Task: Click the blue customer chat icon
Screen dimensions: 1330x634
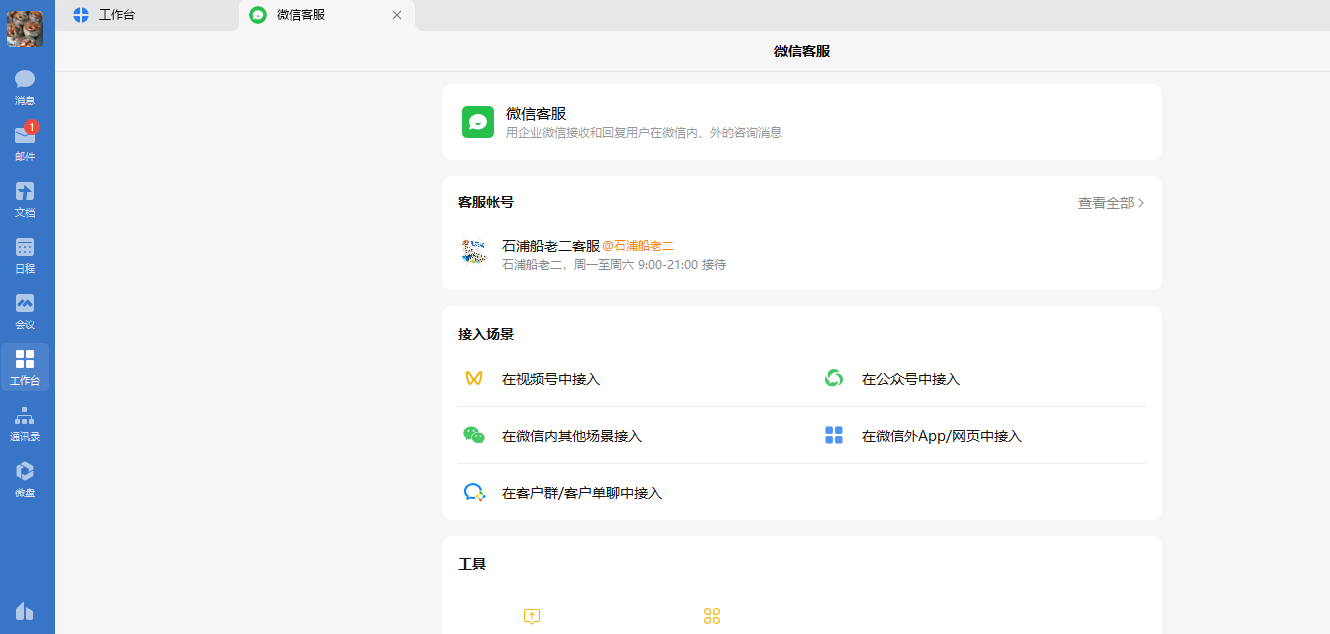Action: (x=474, y=492)
